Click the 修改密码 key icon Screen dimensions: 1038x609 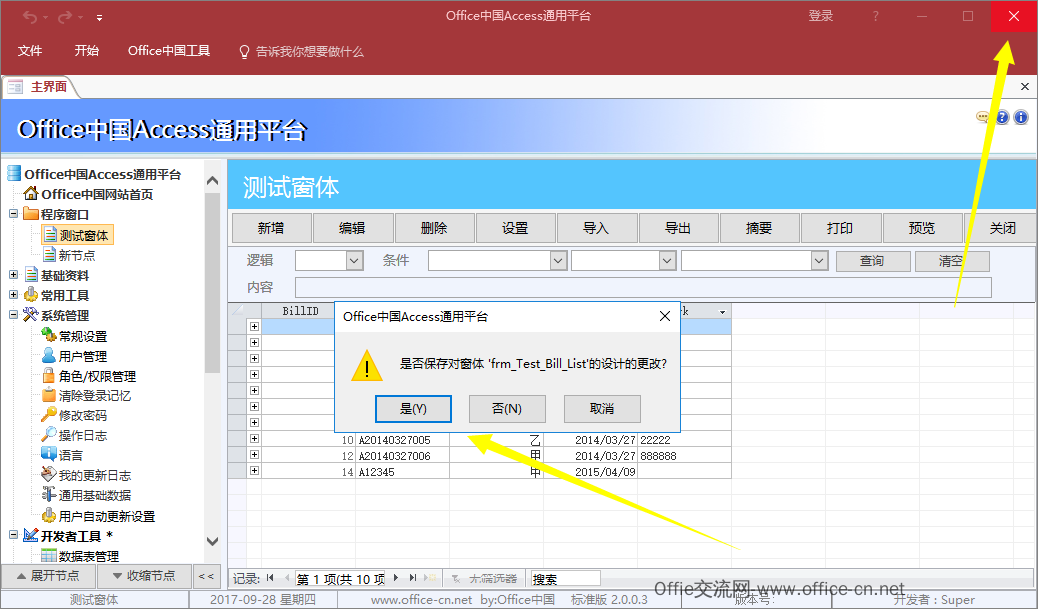tap(49, 415)
